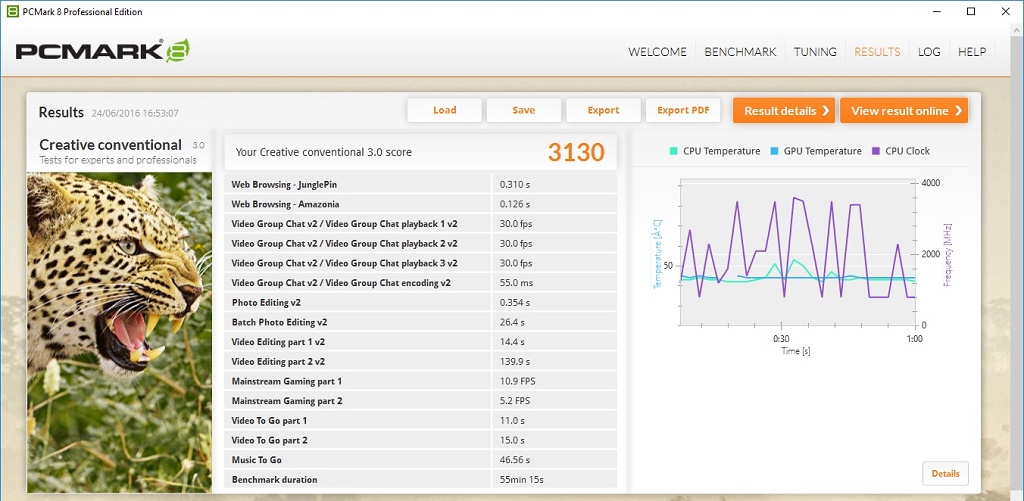Open the WELCOME tab
1024x501 pixels.
657,52
